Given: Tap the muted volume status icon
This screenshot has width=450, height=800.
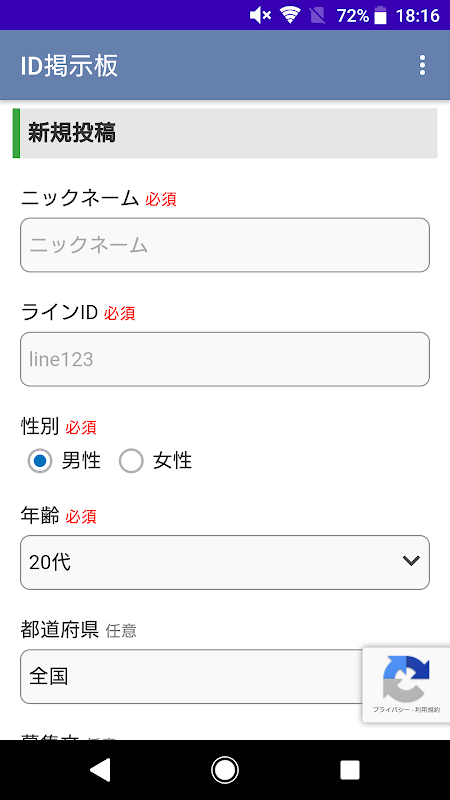Looking at the screenshot, I should (260, 16).
